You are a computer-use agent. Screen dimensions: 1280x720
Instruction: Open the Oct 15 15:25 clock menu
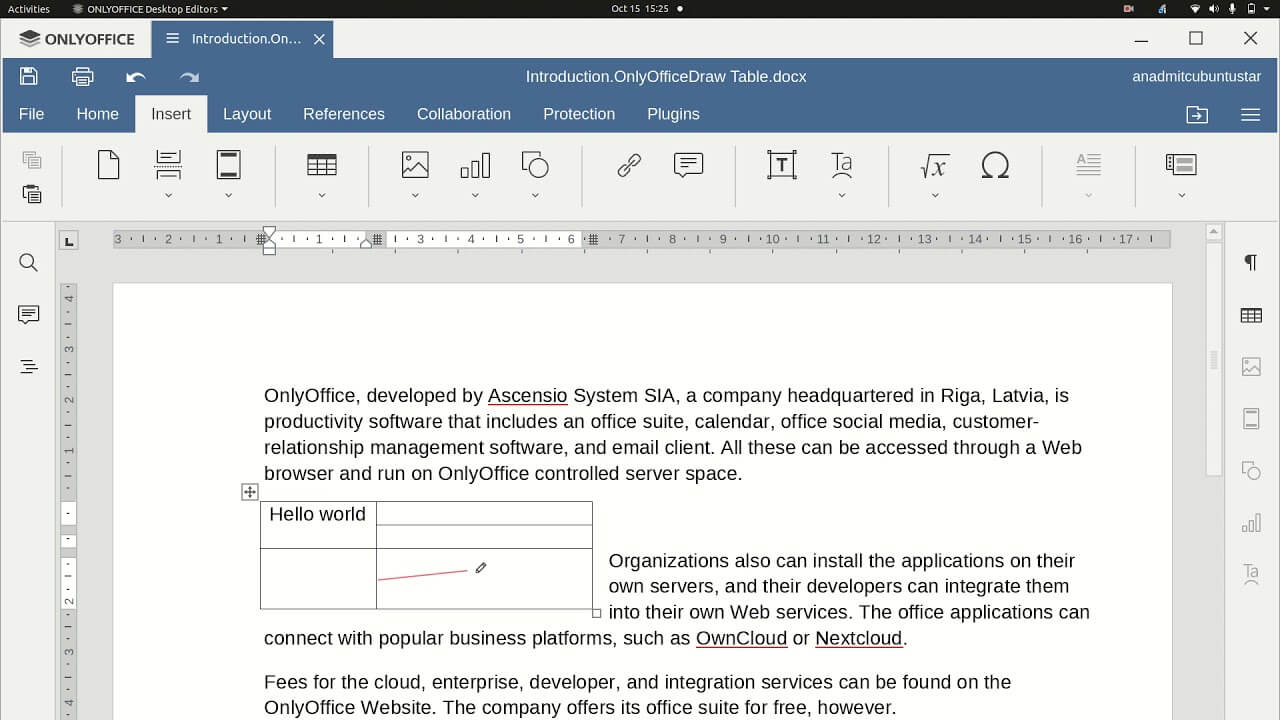point(640,9)
